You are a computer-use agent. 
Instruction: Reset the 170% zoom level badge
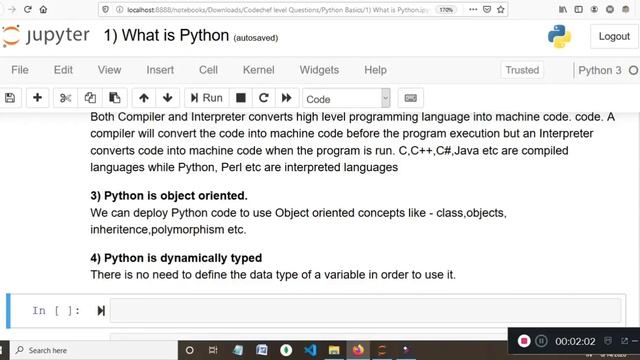pyautogui.click(x=446, y=10)
